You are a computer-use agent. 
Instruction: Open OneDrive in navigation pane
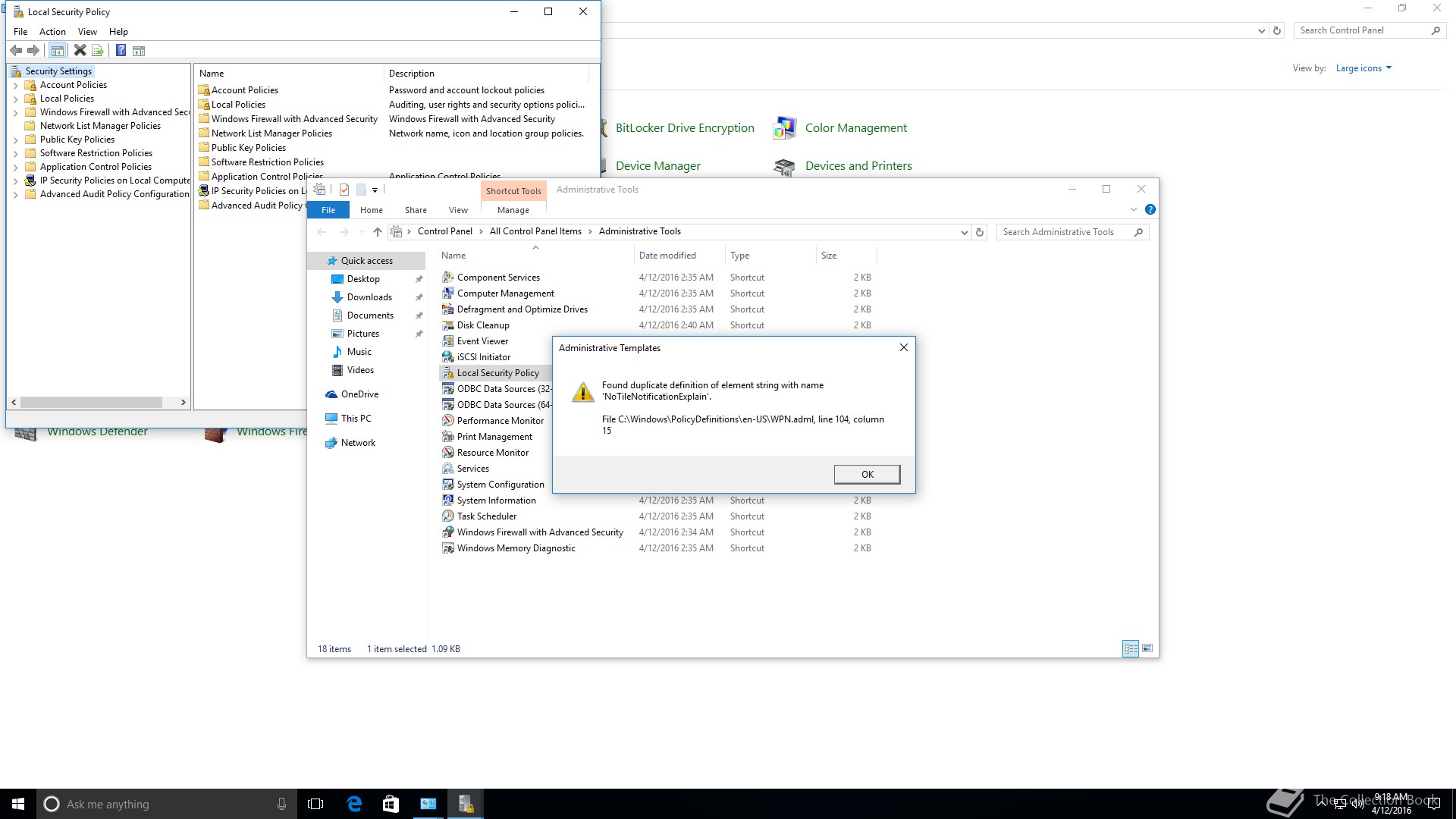359,394
